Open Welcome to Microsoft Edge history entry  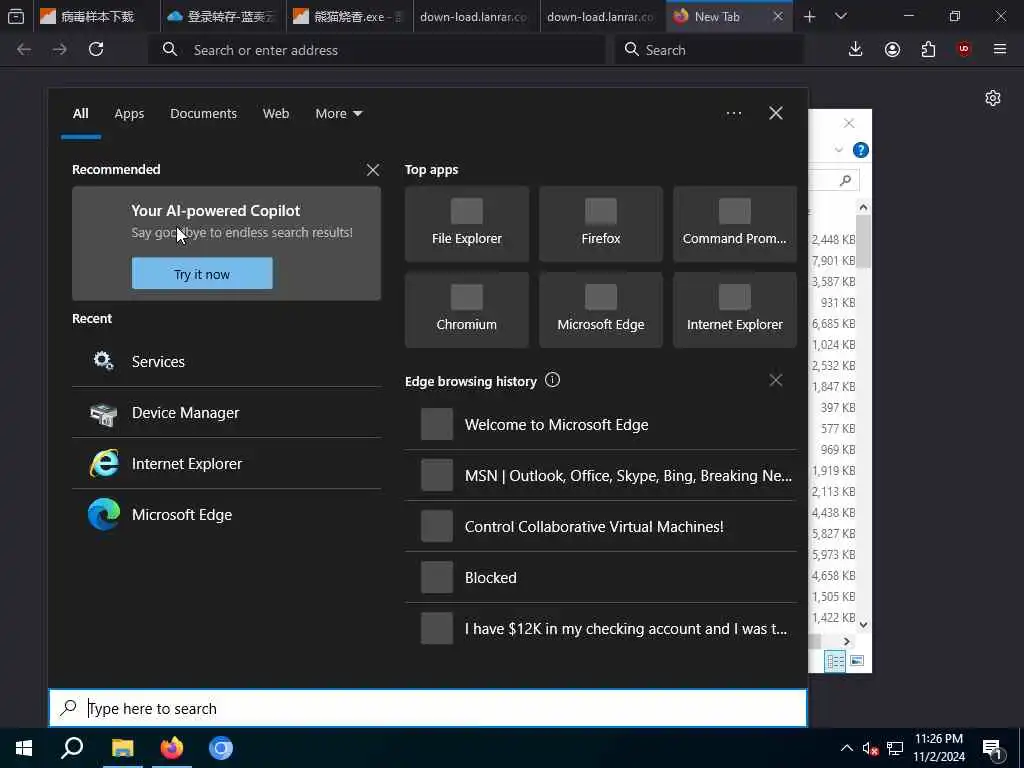[601, 424]
